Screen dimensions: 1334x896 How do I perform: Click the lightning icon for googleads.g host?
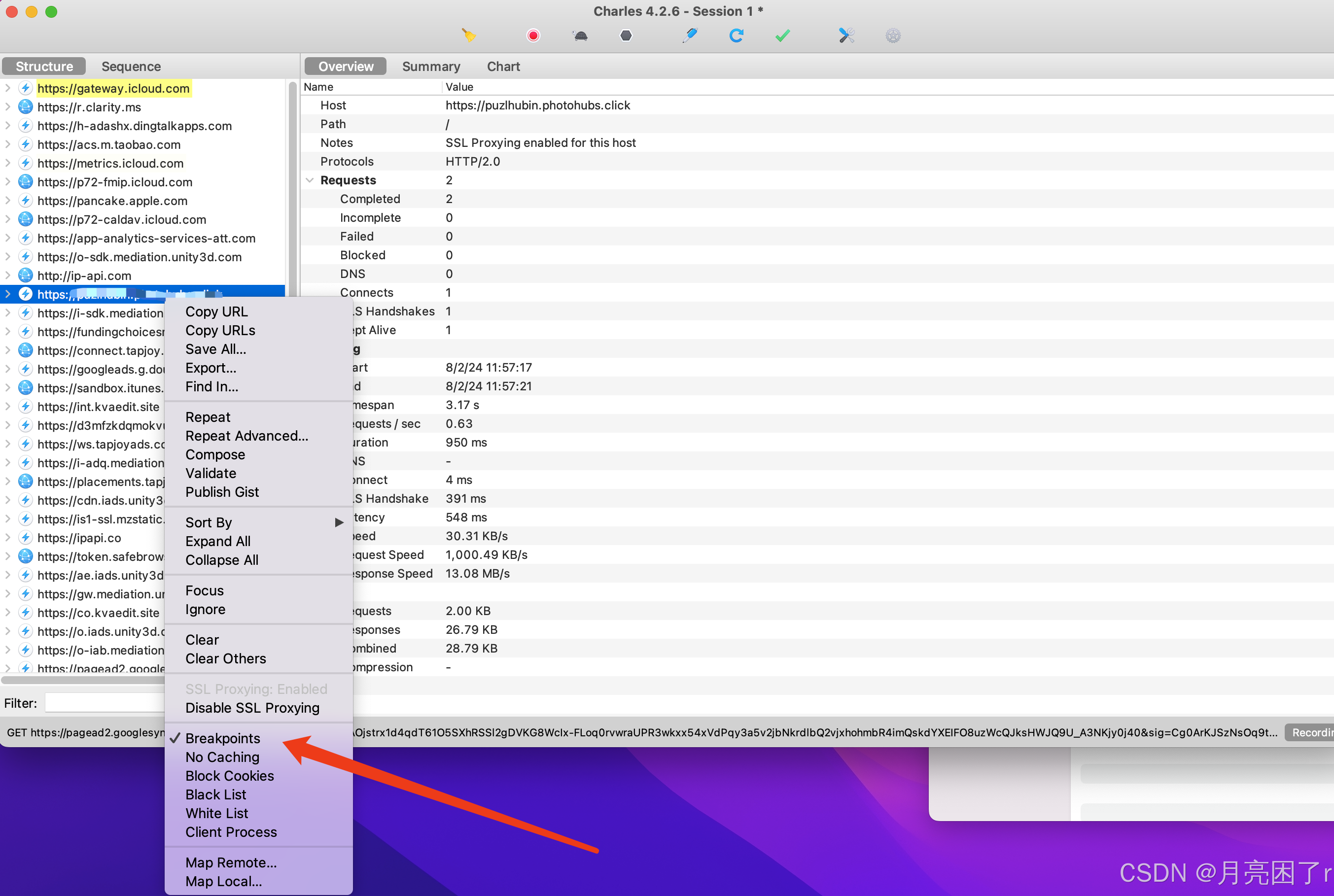pos(25,369)
